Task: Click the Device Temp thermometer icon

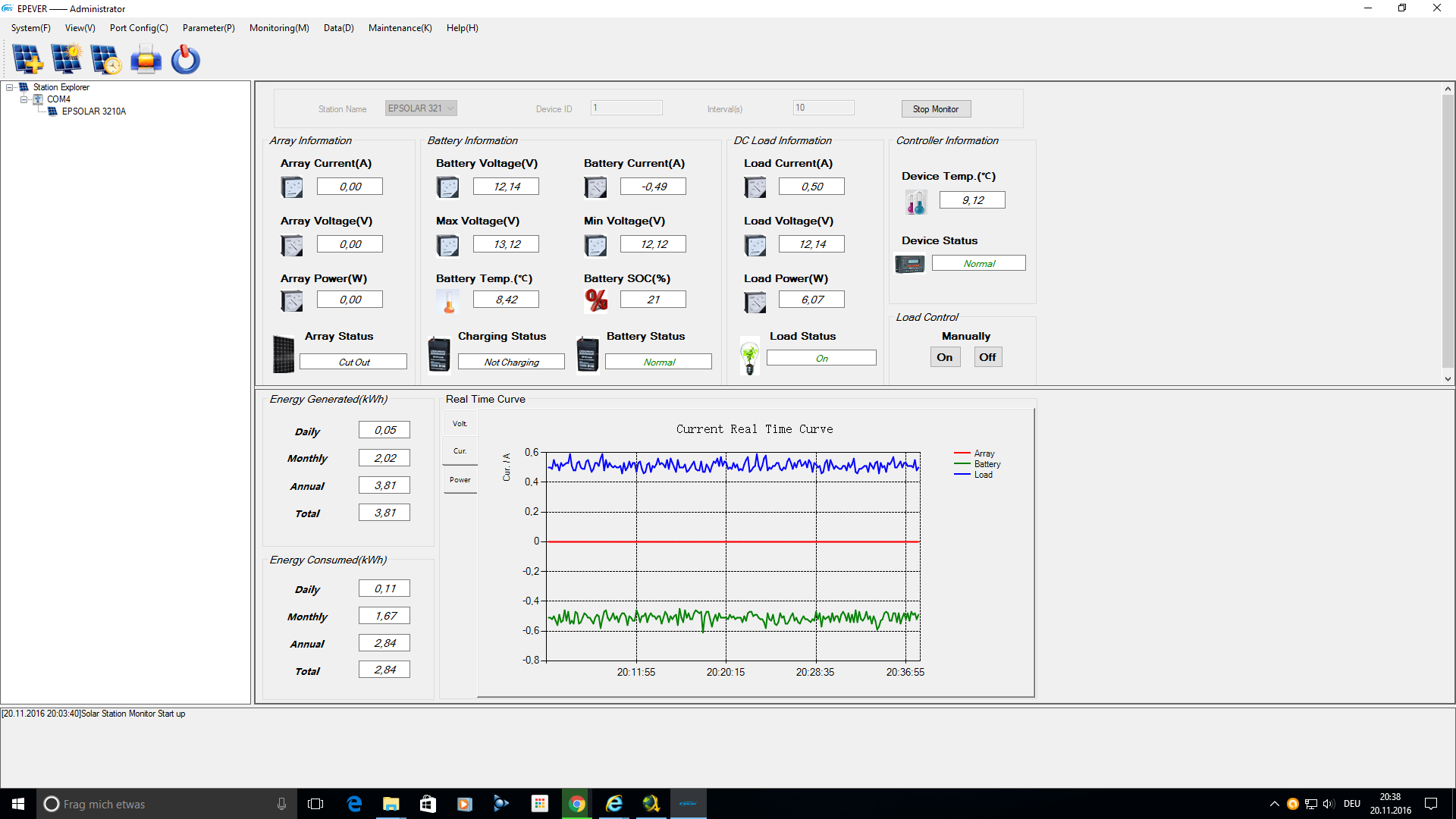Action: pyautogui.click(x=915, y=202)
